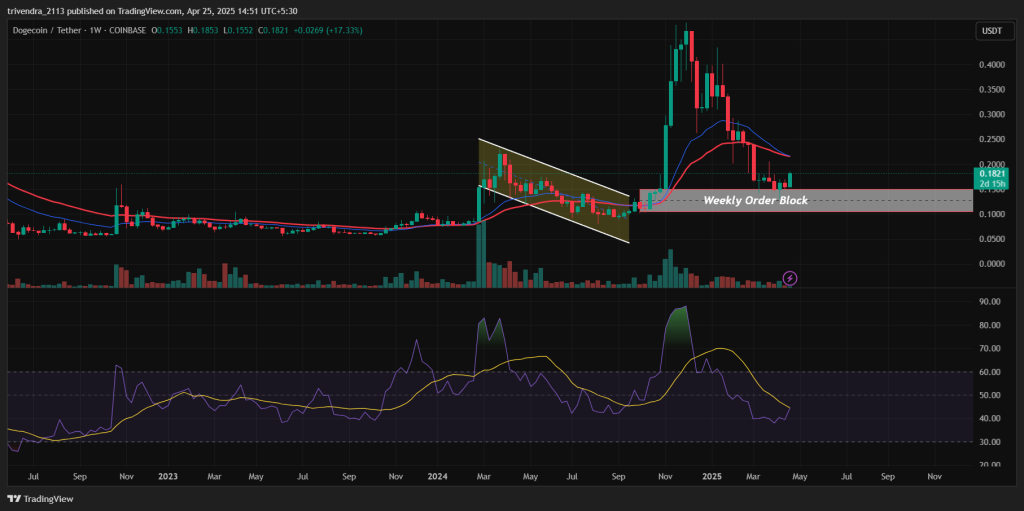Viewport: 1024px width, 511px height.
Task: Open the USDT currency selector
Action: (x=995, y=30)
